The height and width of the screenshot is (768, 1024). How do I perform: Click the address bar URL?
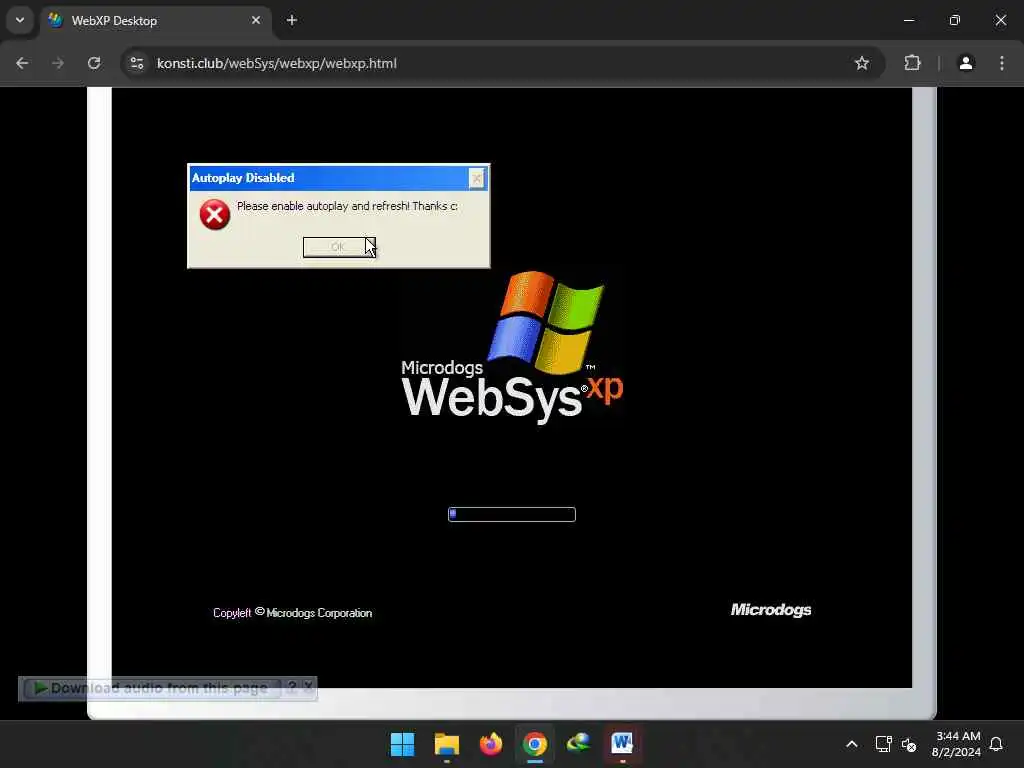277,63
